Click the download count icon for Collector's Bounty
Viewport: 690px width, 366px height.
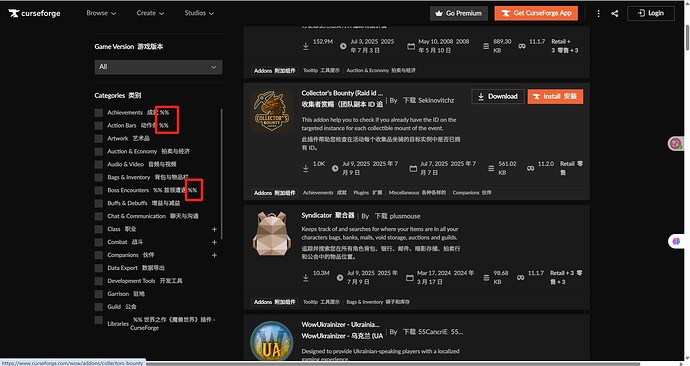coord(305,168)
